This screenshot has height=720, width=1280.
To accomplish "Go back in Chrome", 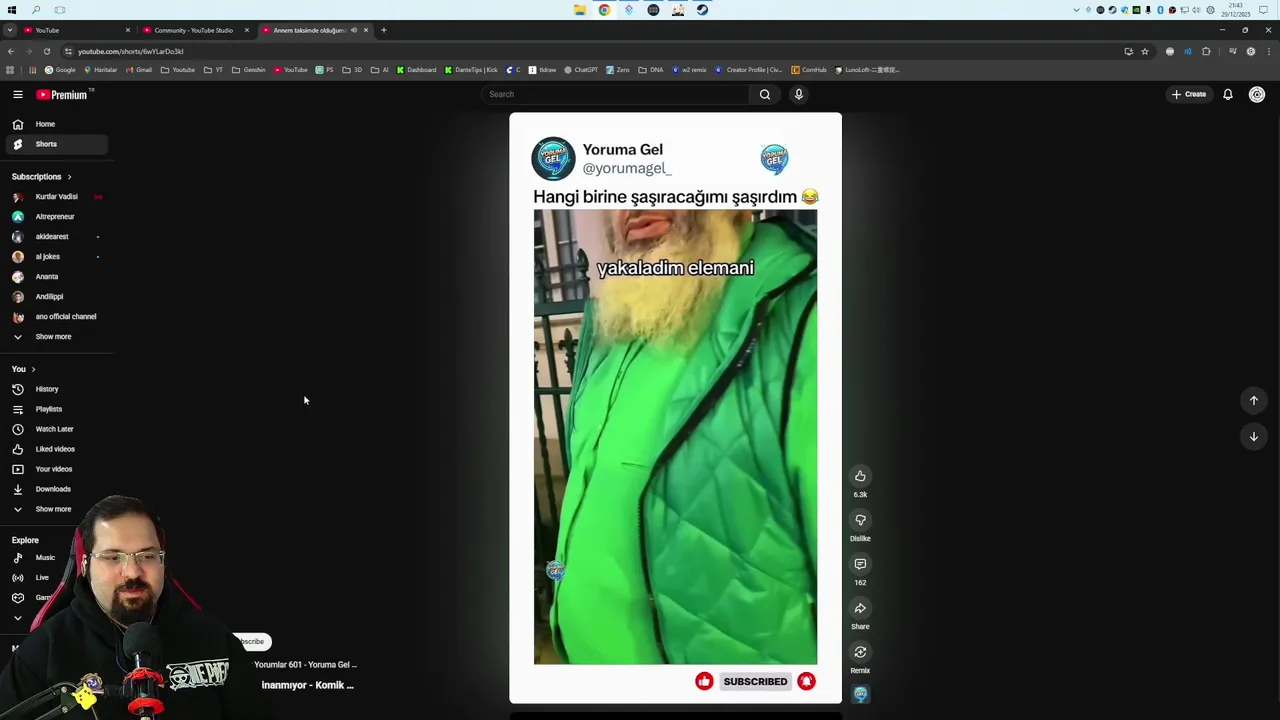I will (11, 51).
